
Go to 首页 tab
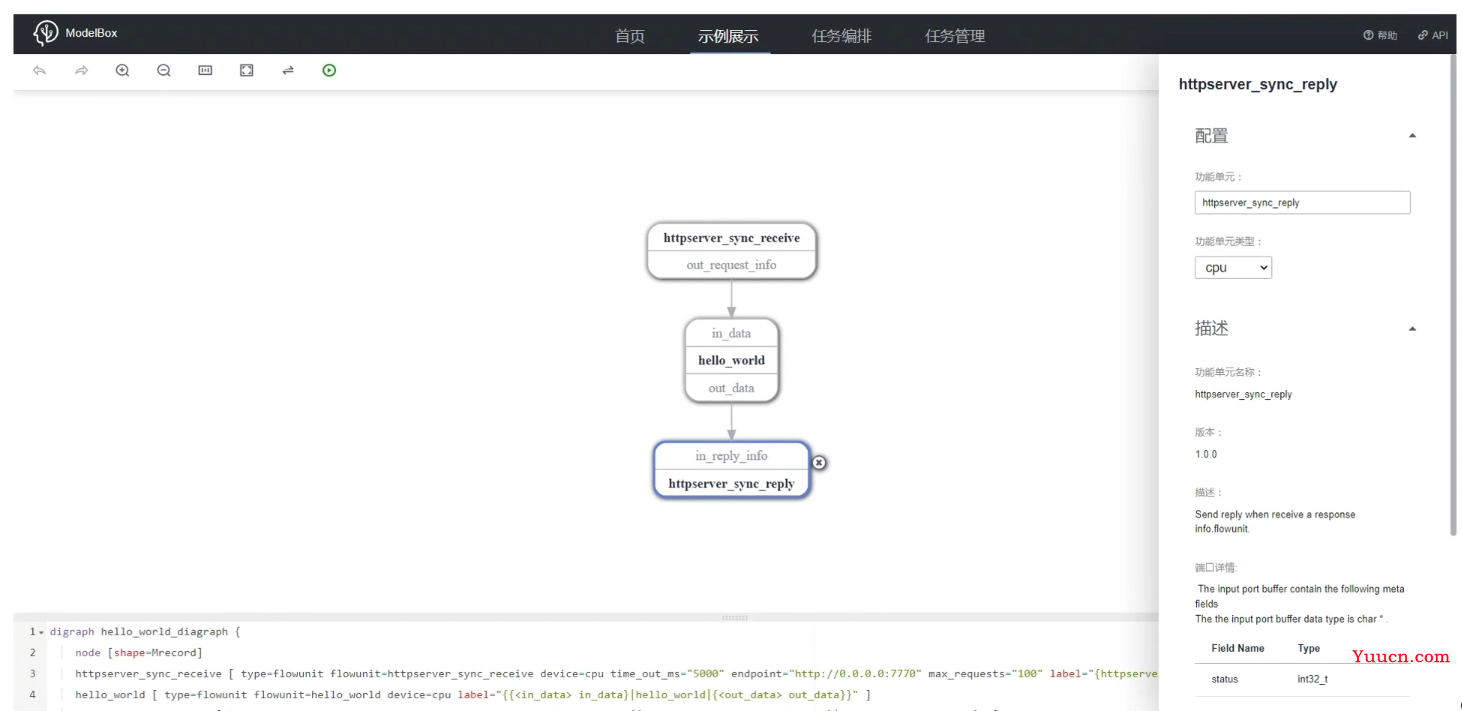[x=630, y=36]
